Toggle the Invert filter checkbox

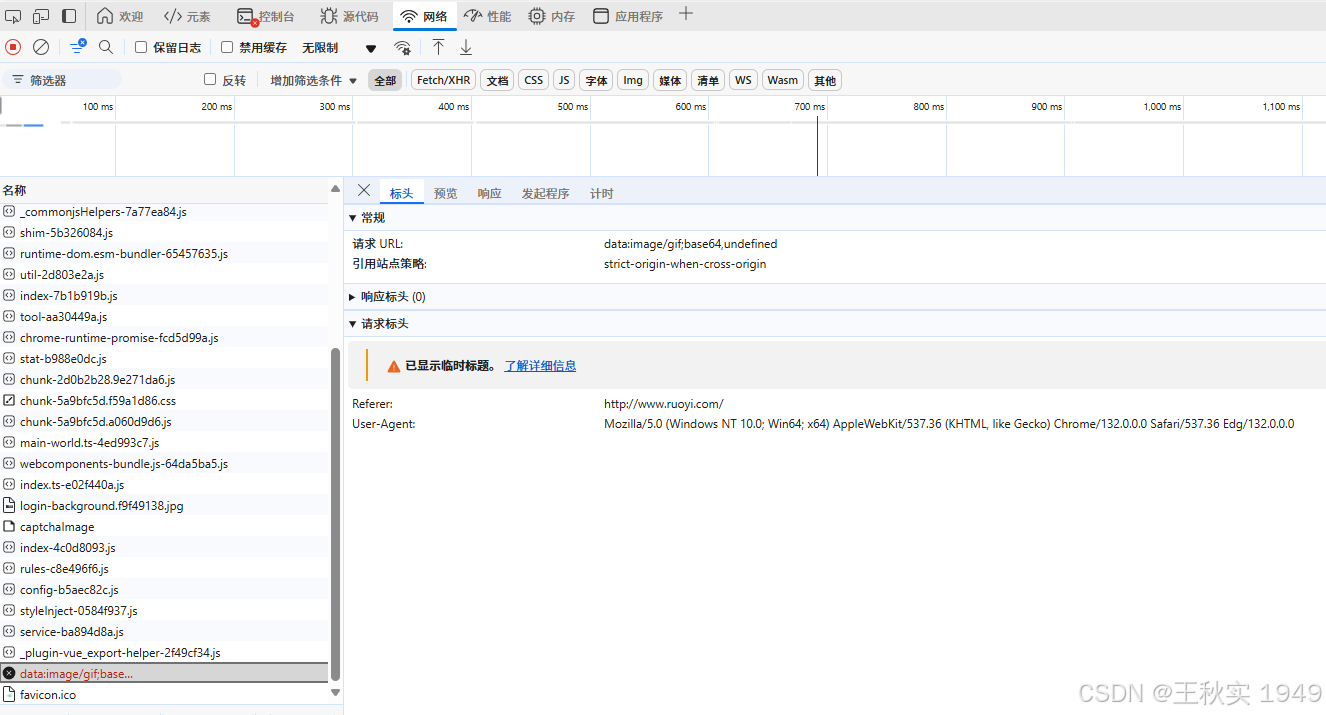click(210, 80)
